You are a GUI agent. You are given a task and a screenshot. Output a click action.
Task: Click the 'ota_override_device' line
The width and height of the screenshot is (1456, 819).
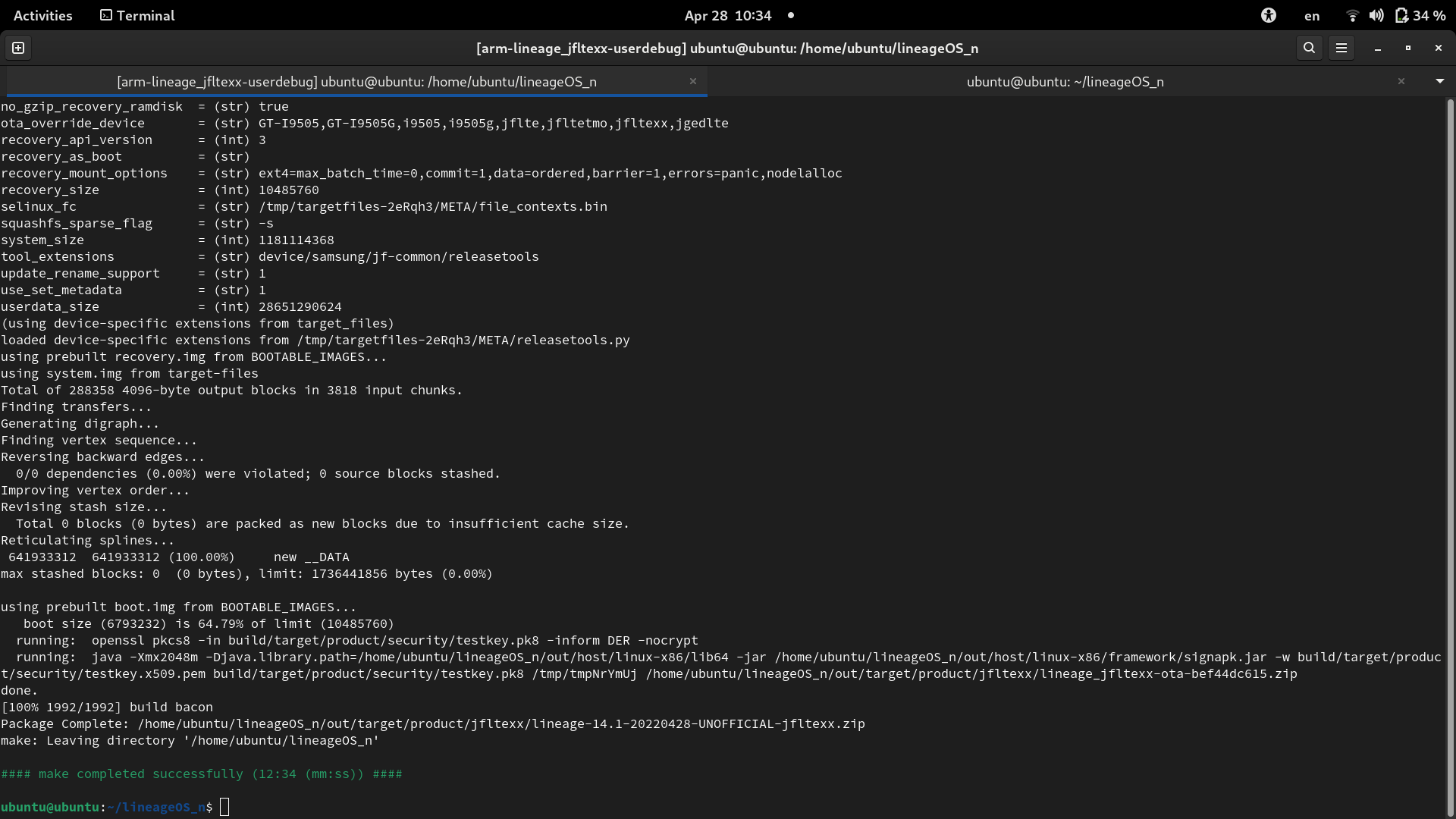pos(365,123)
